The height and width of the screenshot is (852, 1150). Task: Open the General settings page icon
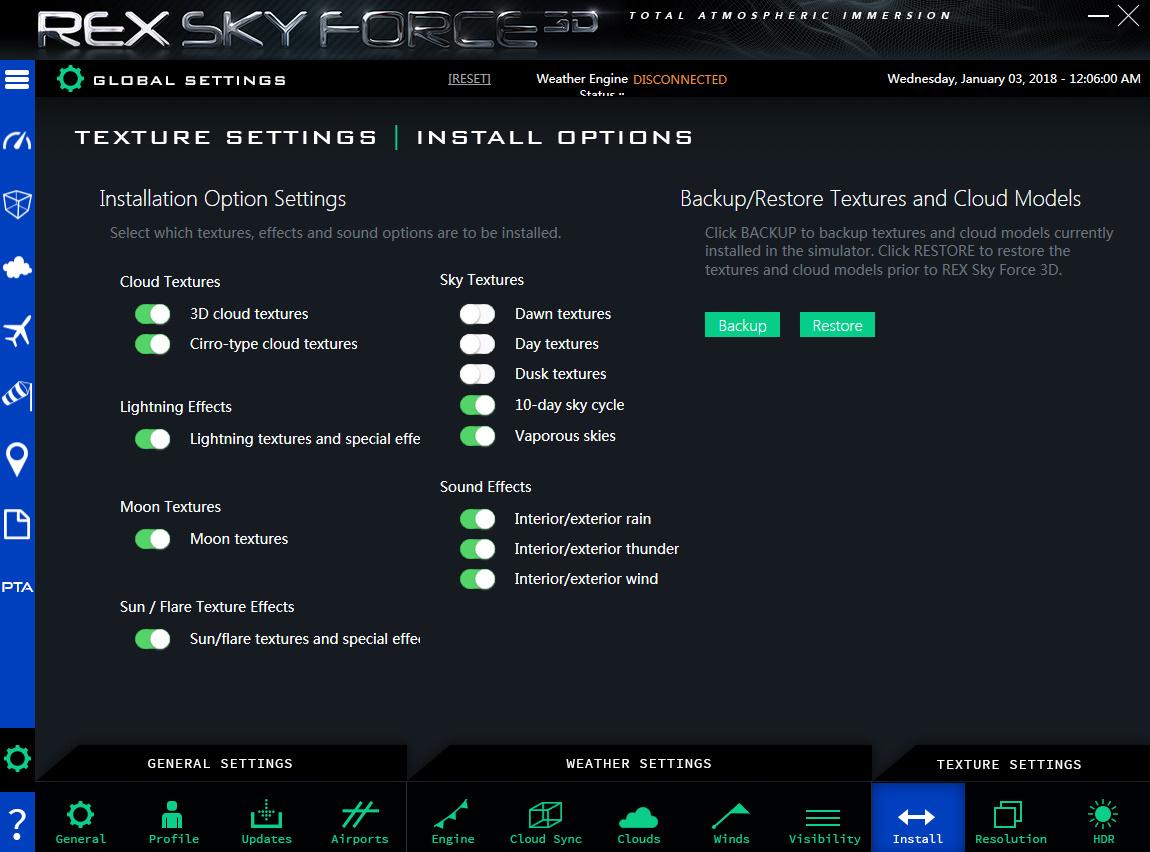tap(81, 822)
